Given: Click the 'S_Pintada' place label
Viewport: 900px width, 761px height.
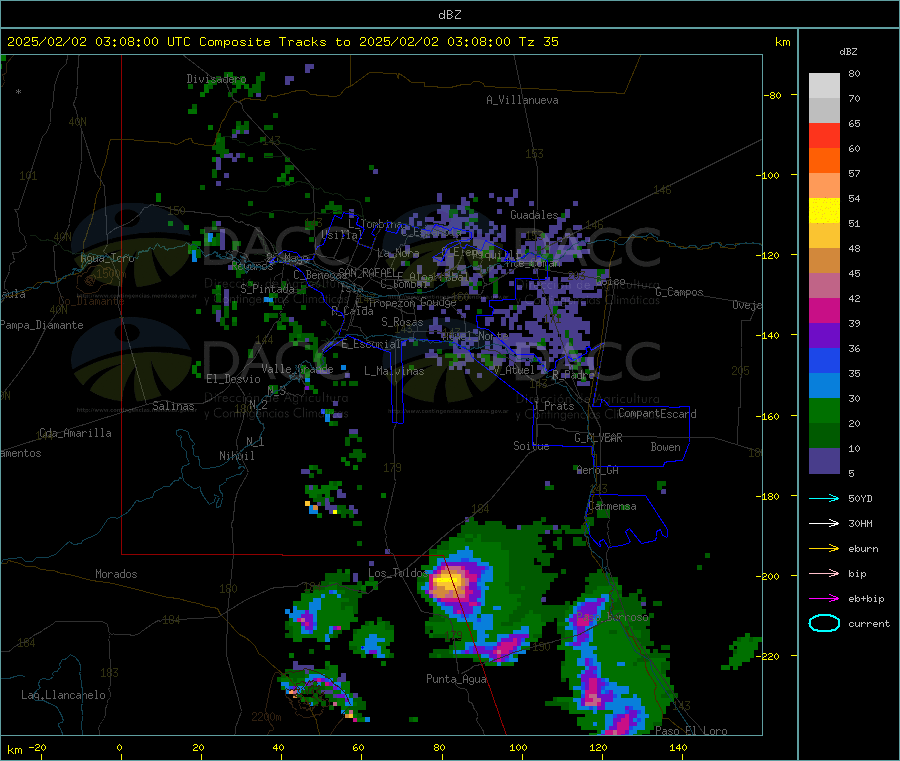Looking at the screenshot, I should pos(267,289).
